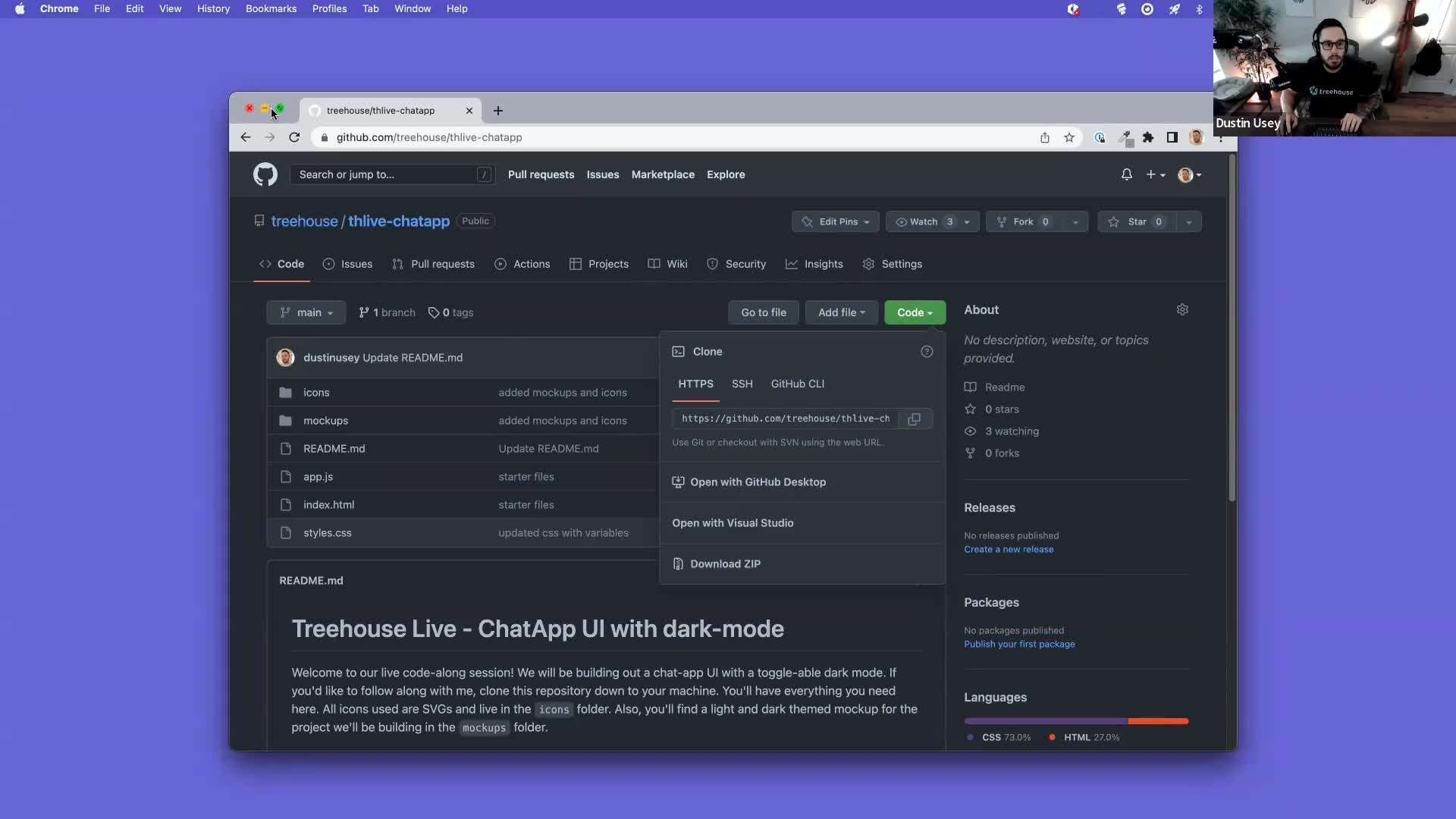The image size is (1456, 819).
Task: Open the main branch dropdown
Action: [x=306, y=312]
